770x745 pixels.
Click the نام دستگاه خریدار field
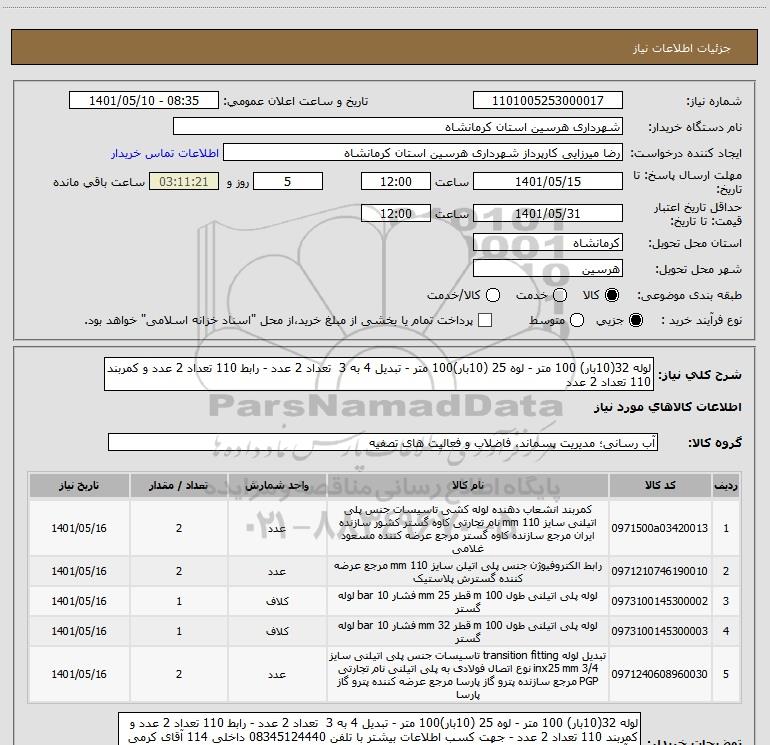[x=398, y=126]
